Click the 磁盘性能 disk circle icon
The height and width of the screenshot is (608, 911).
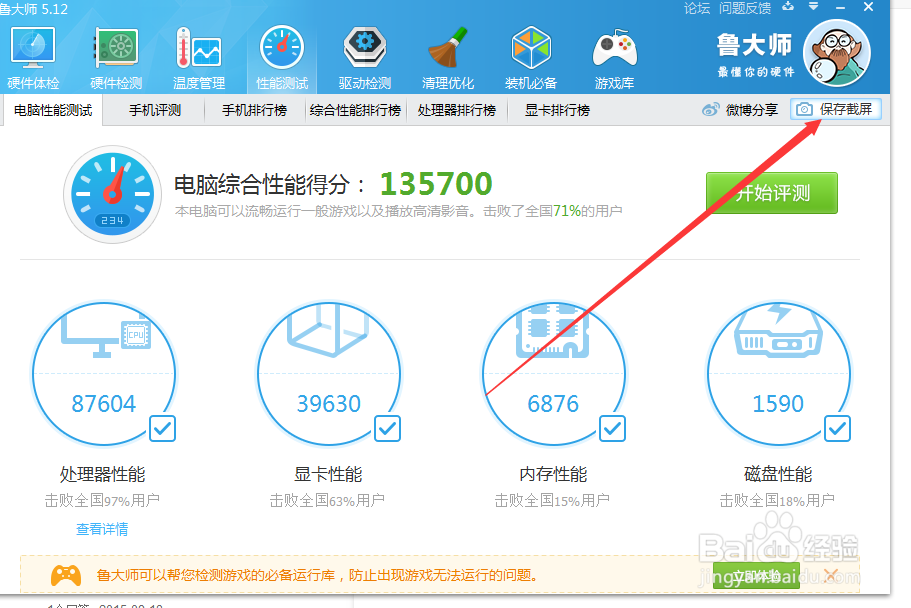click(779, 373)
